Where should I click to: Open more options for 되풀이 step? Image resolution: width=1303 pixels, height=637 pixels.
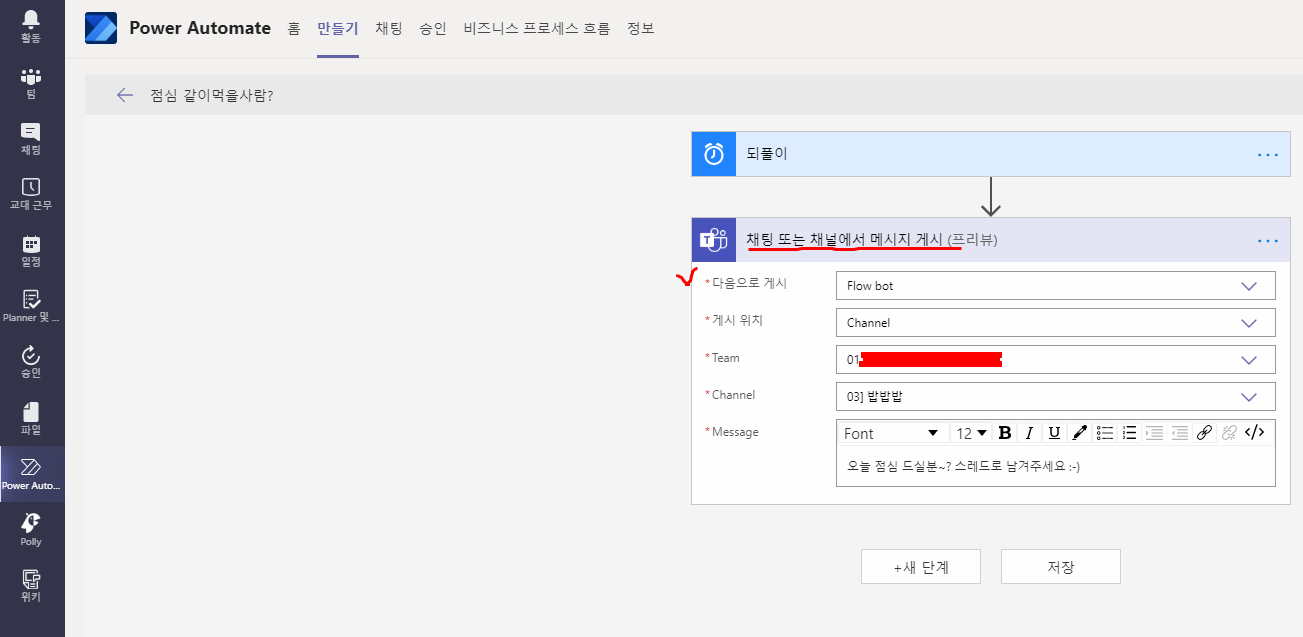1268,155
